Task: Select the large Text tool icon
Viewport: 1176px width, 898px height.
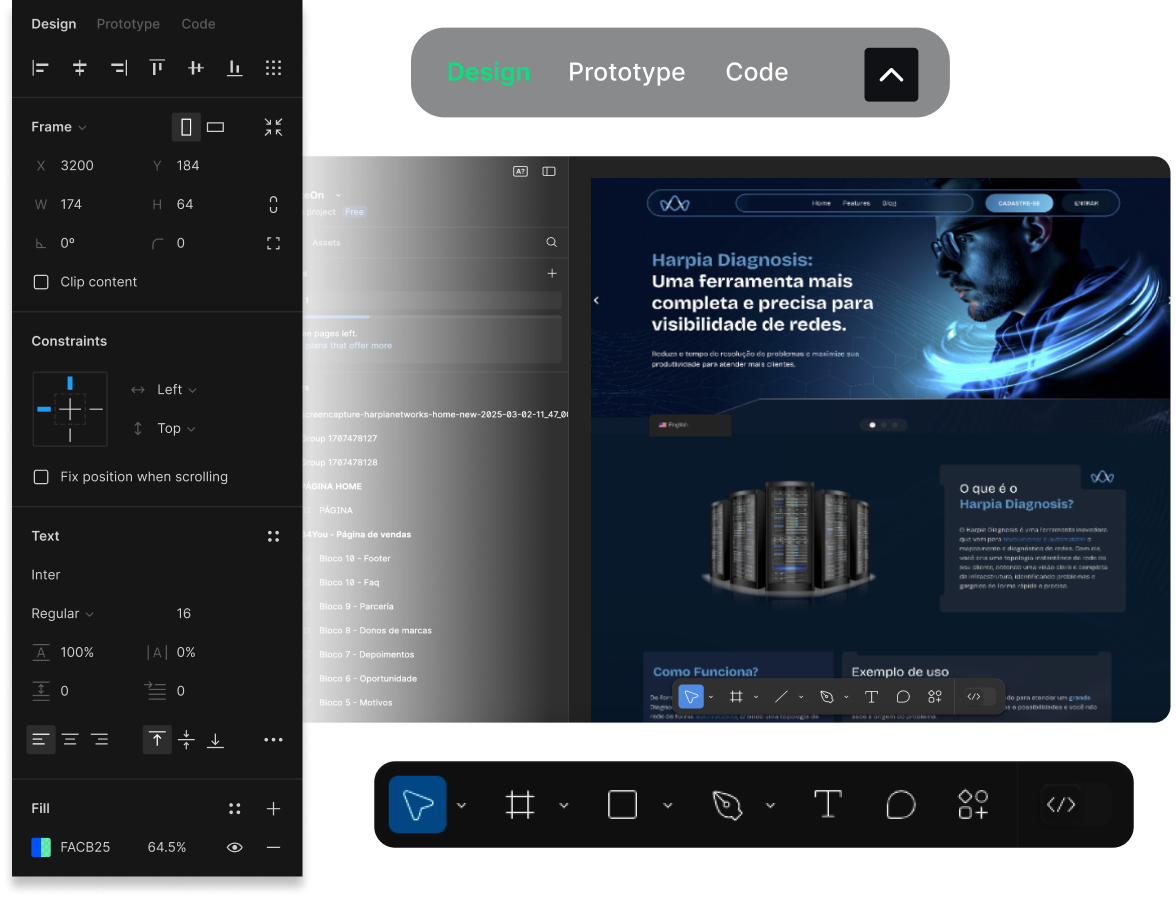Action: (827, 804)
